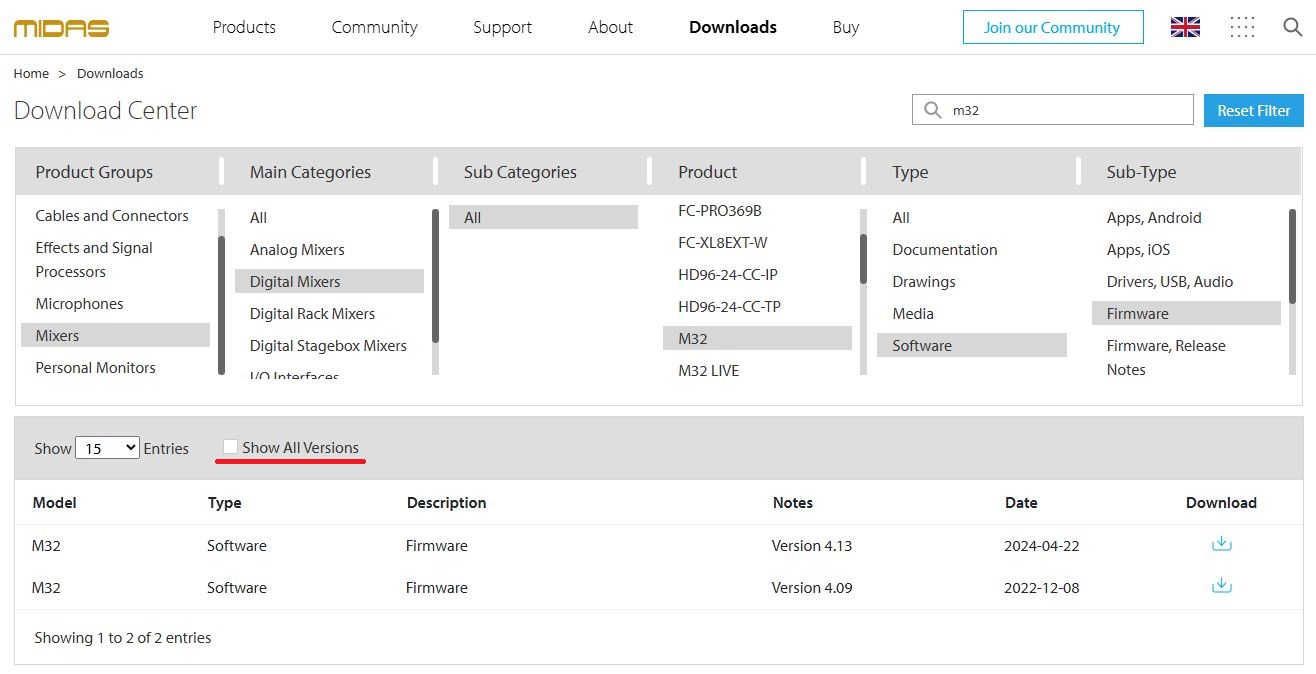Image resolution: width=1316 pixels, height=674 pixels.
Task: Open the Buy menu
Action: click(x=845, y=27)
